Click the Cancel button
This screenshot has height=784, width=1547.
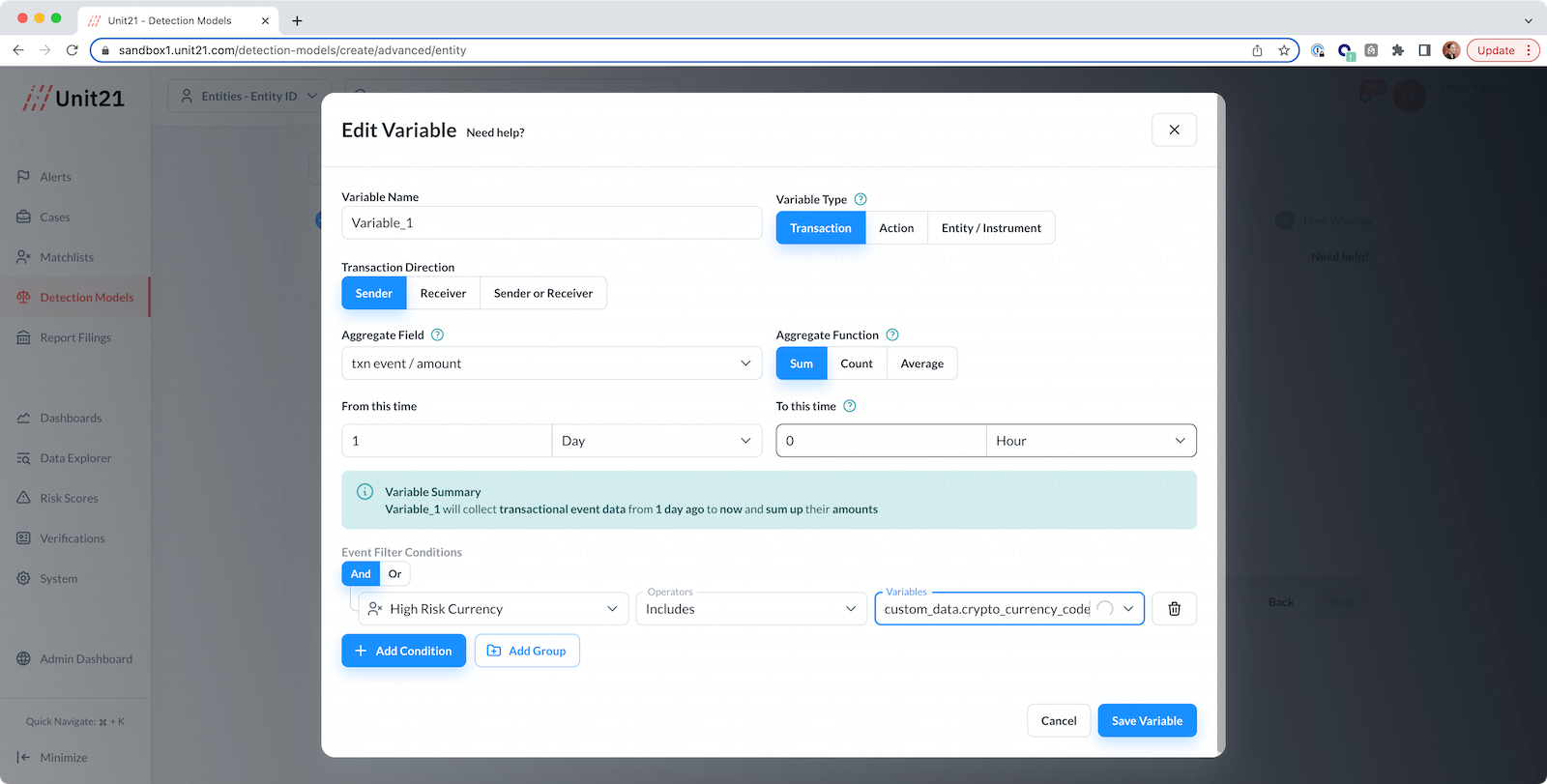pos(1059,720)
